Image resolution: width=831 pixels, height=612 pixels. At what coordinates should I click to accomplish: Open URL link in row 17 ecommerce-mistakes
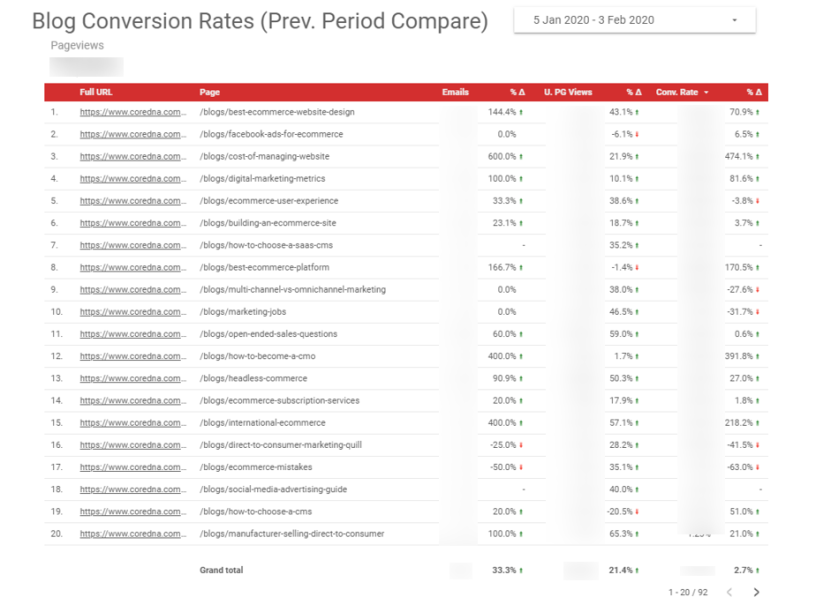pyautogui.click(x=132, y=467)
